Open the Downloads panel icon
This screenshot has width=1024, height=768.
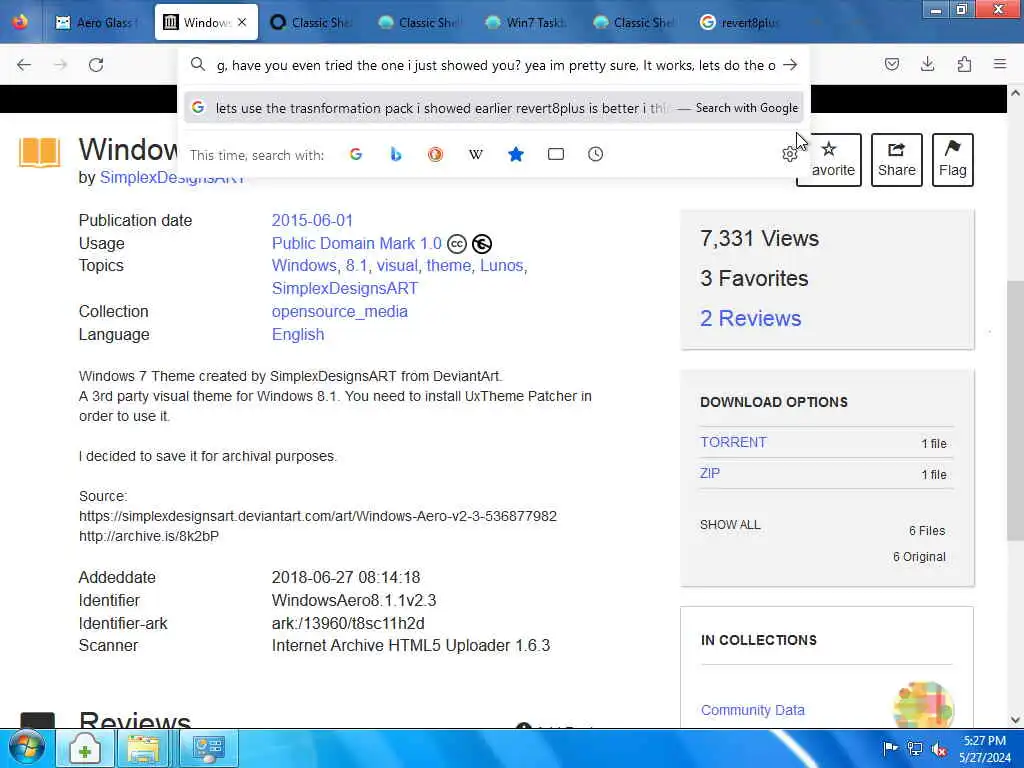927,64
